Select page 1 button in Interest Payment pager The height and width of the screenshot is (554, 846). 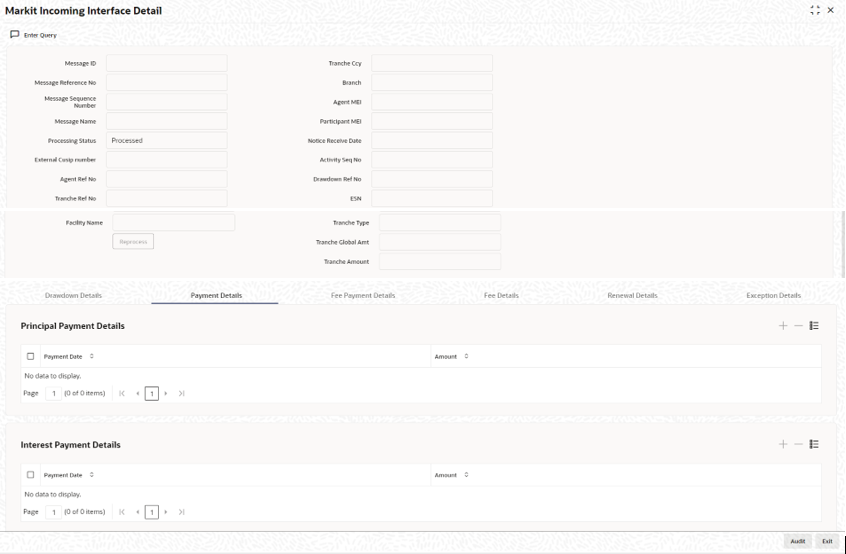coord(152,512)
